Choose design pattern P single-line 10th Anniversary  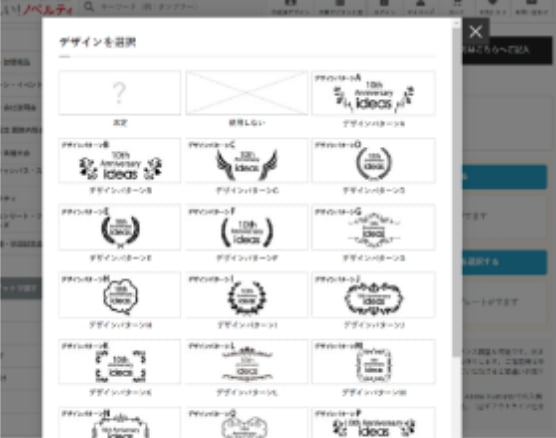pos(373,423)
